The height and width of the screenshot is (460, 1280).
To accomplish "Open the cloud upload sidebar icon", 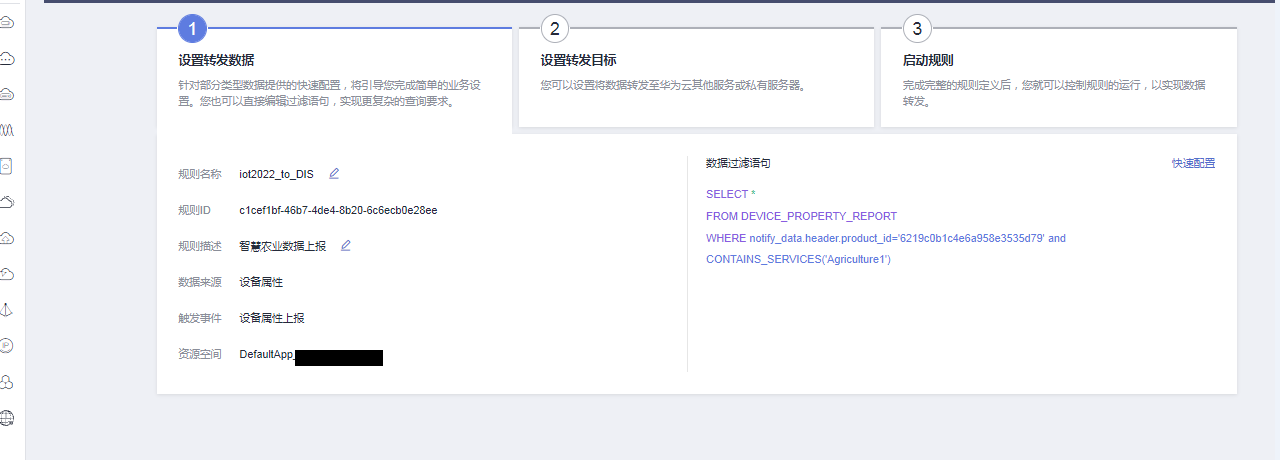I will coord(7,238).
